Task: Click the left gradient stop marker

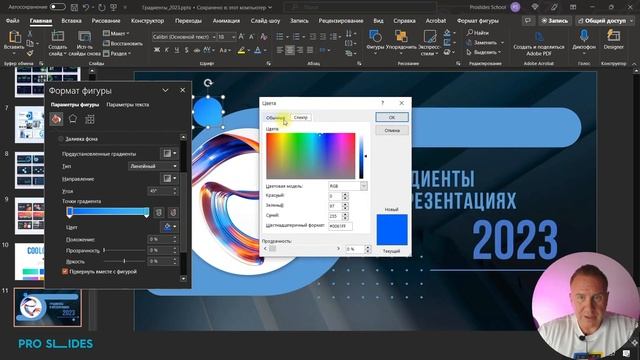Action: tap(70, 212)
